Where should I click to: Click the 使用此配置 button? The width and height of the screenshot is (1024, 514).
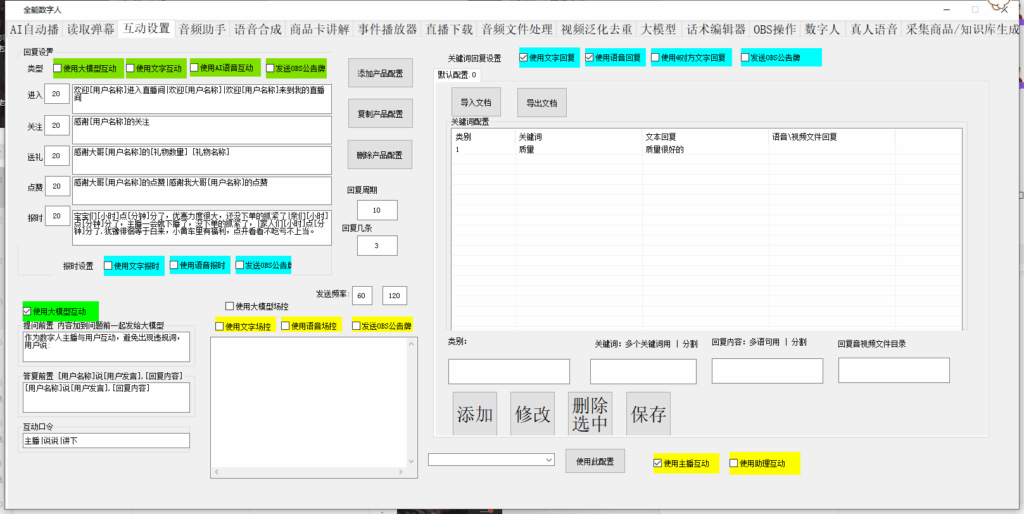595,461
